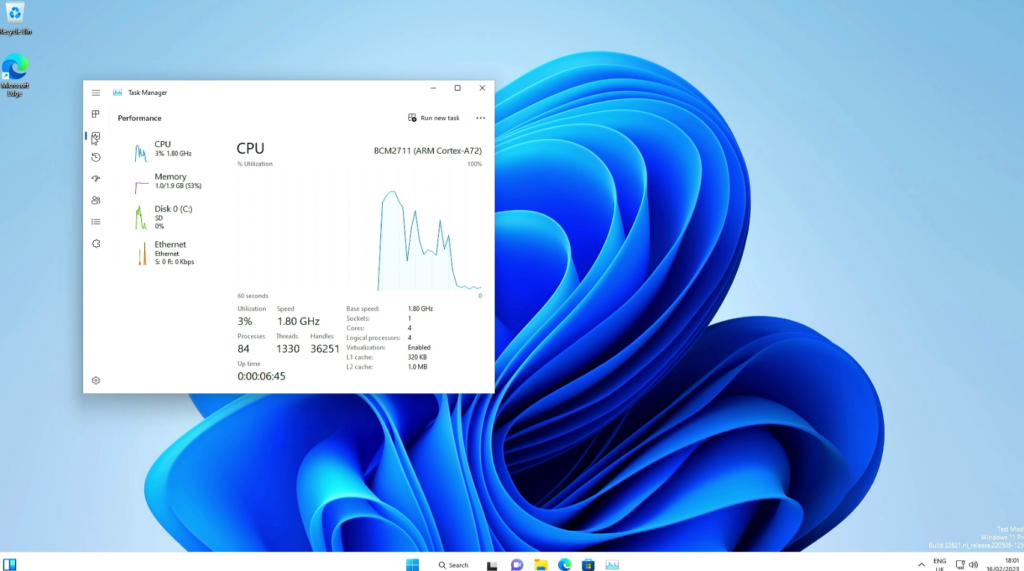Image resolution: width=1024 pixels, height=571 pixels.
Task: Open the more options ellipsis menu
Action: click(481, 118)
